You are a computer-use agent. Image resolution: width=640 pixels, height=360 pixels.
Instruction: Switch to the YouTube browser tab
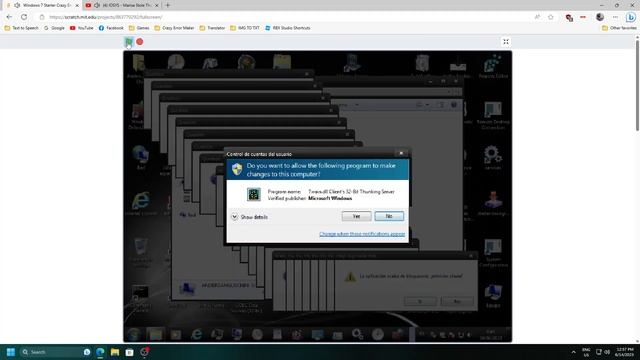(x=122, y=5)
